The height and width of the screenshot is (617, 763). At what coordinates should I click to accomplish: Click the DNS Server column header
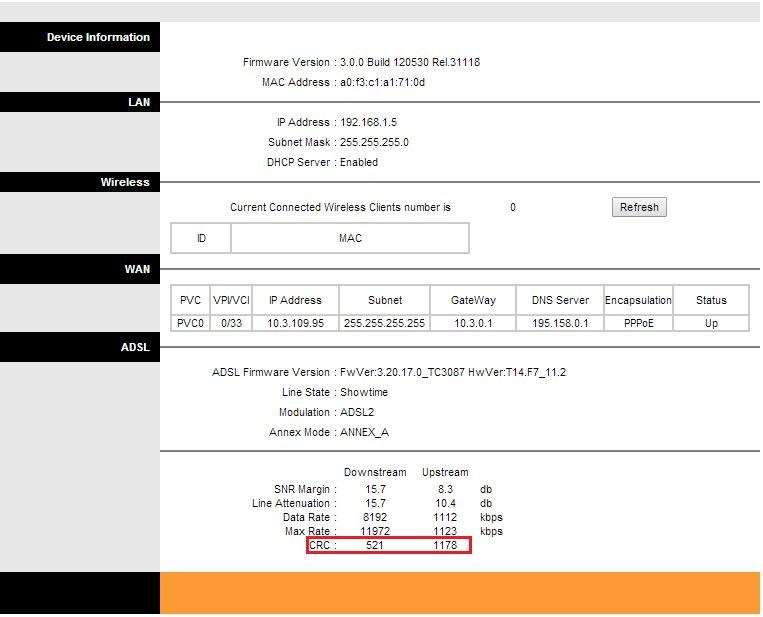[558, 300]
